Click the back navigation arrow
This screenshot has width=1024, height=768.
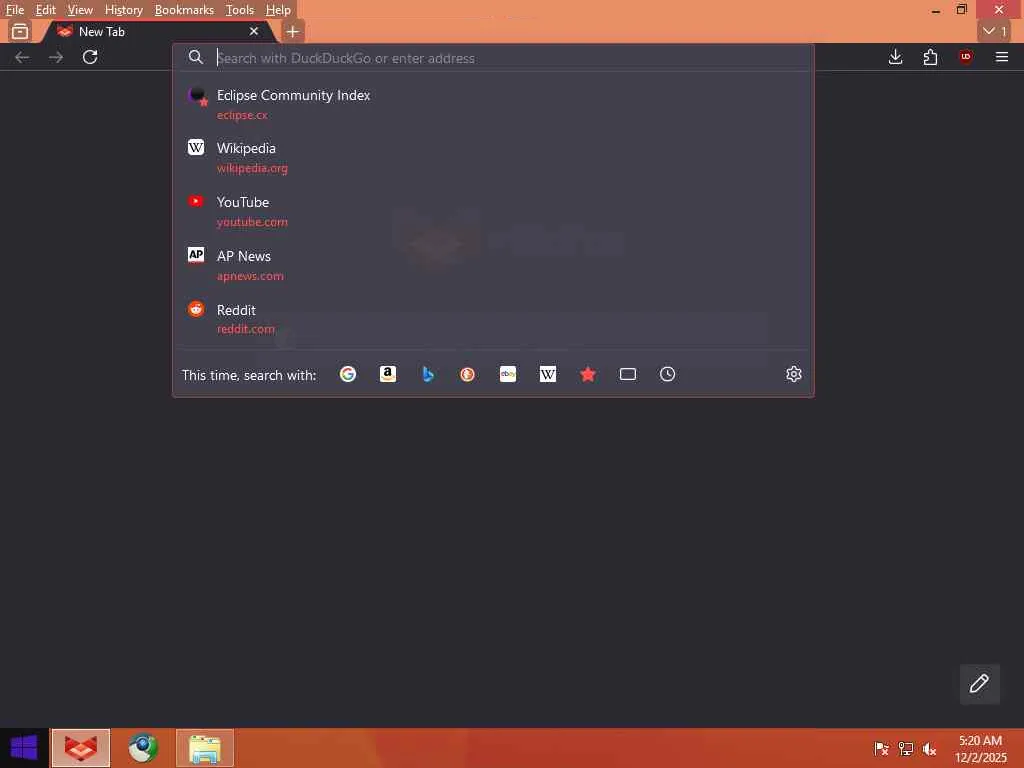coord(22,57)
